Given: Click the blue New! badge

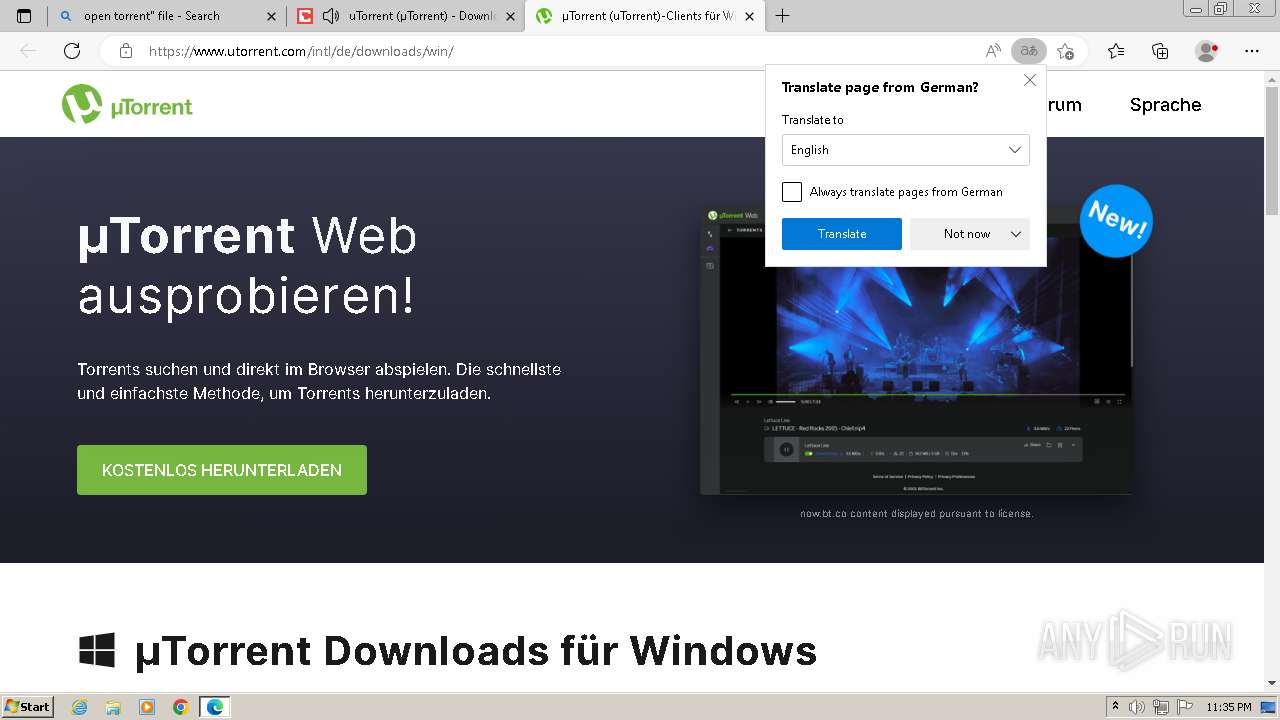Looking at the screenshot, I should (1116, 220).
